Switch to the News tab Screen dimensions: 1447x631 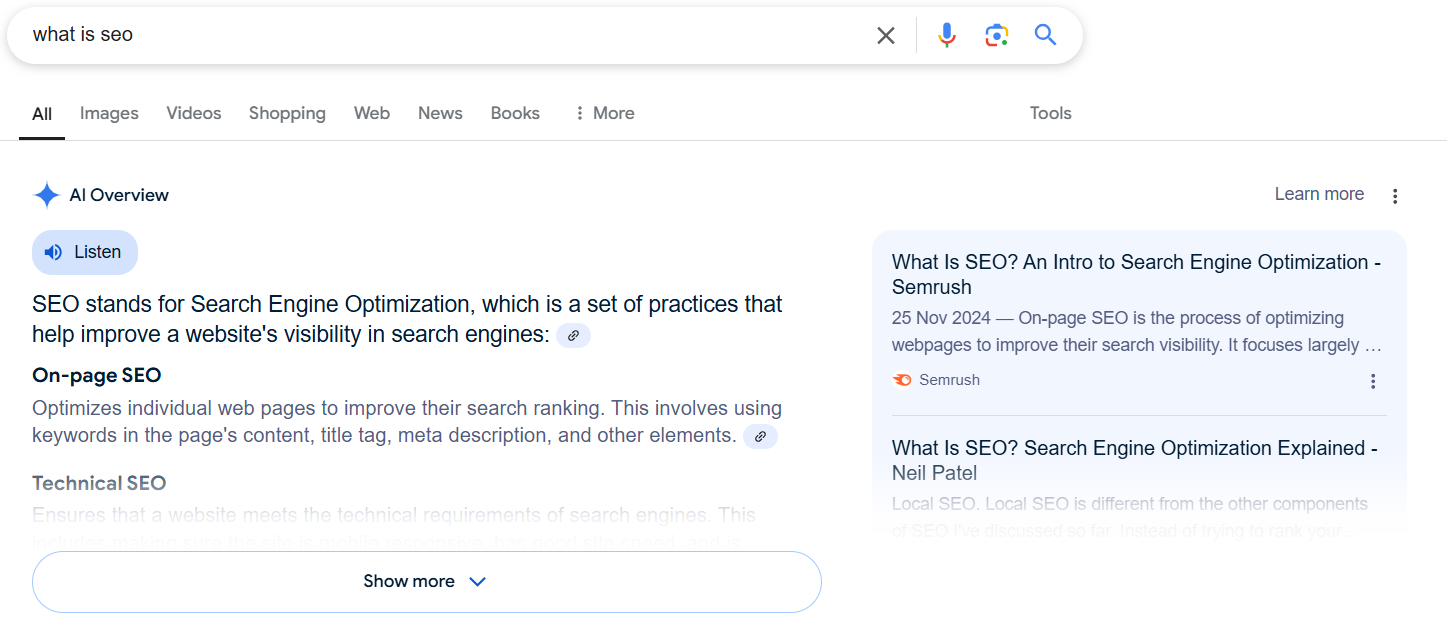click(440, 113)
